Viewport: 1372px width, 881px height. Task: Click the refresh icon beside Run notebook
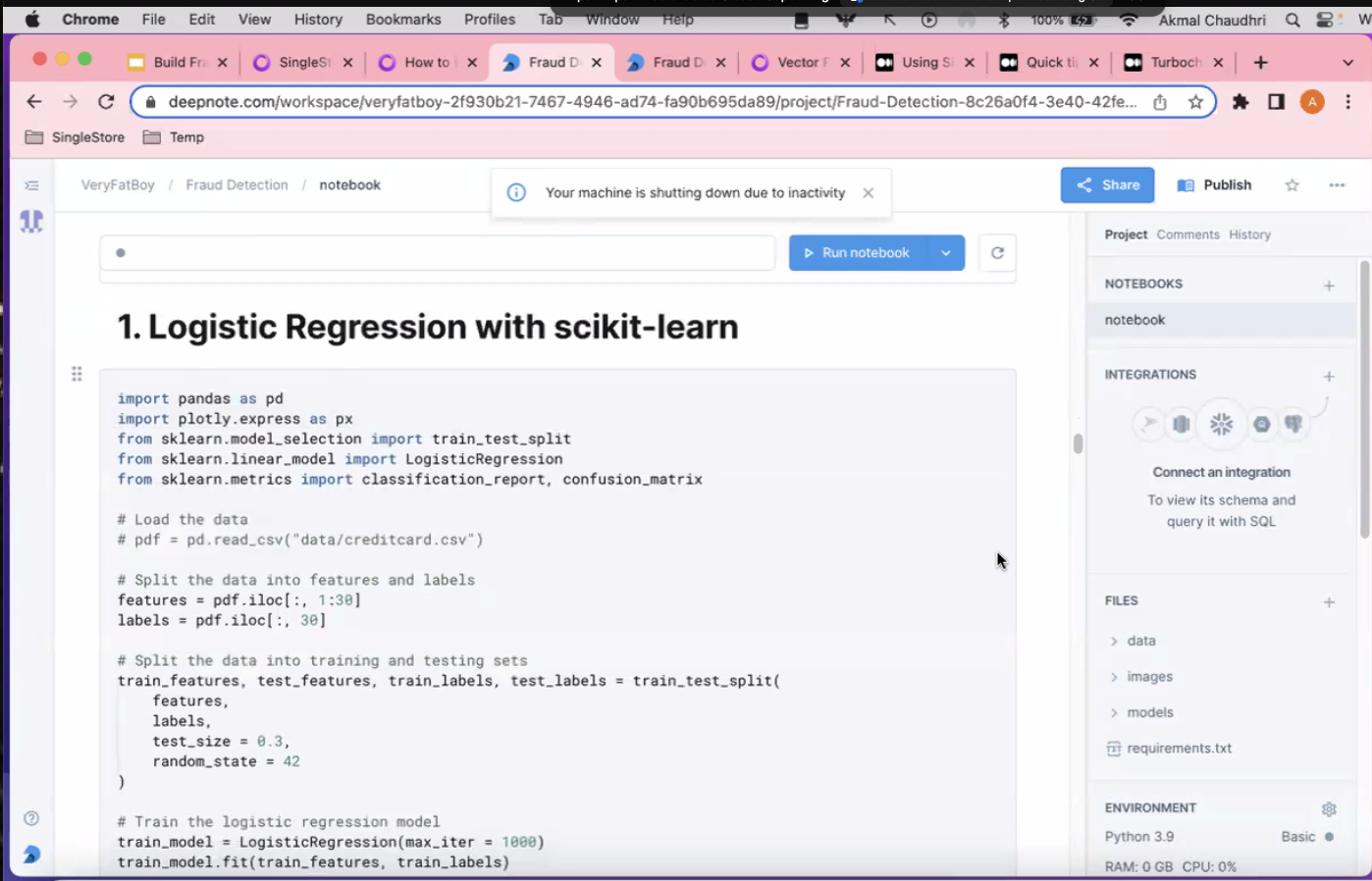(997, 253)
